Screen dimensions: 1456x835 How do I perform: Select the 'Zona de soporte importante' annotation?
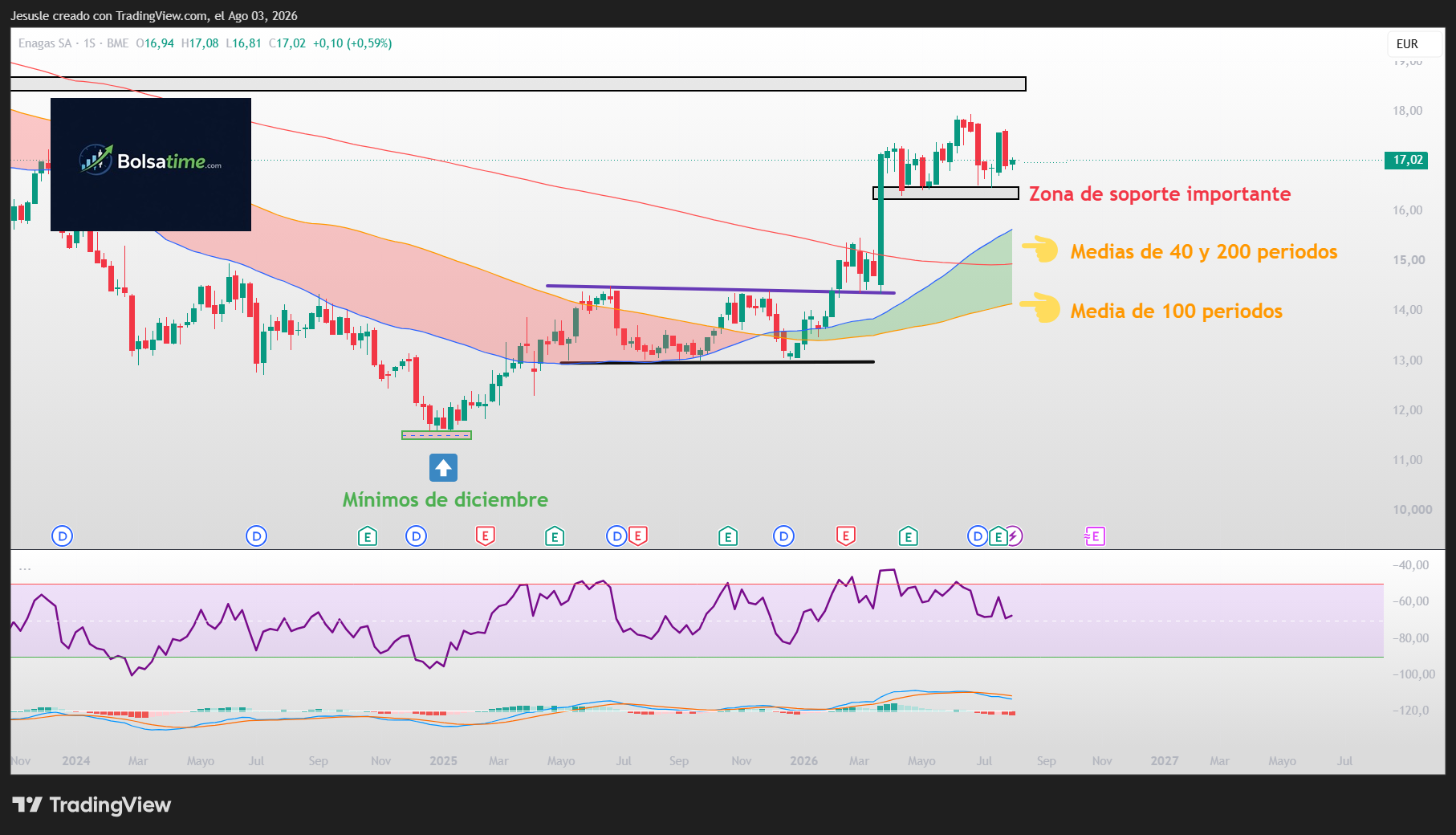pos(1160,193)
